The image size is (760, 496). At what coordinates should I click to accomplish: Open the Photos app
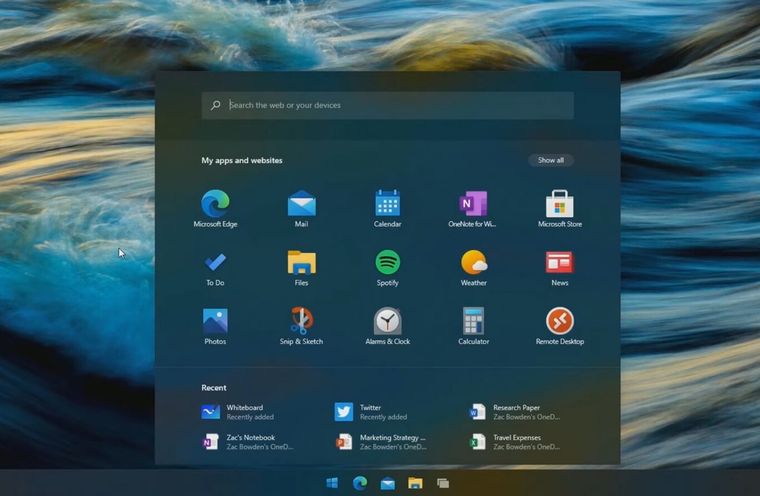pyautogui.click(x=215, y=326)
